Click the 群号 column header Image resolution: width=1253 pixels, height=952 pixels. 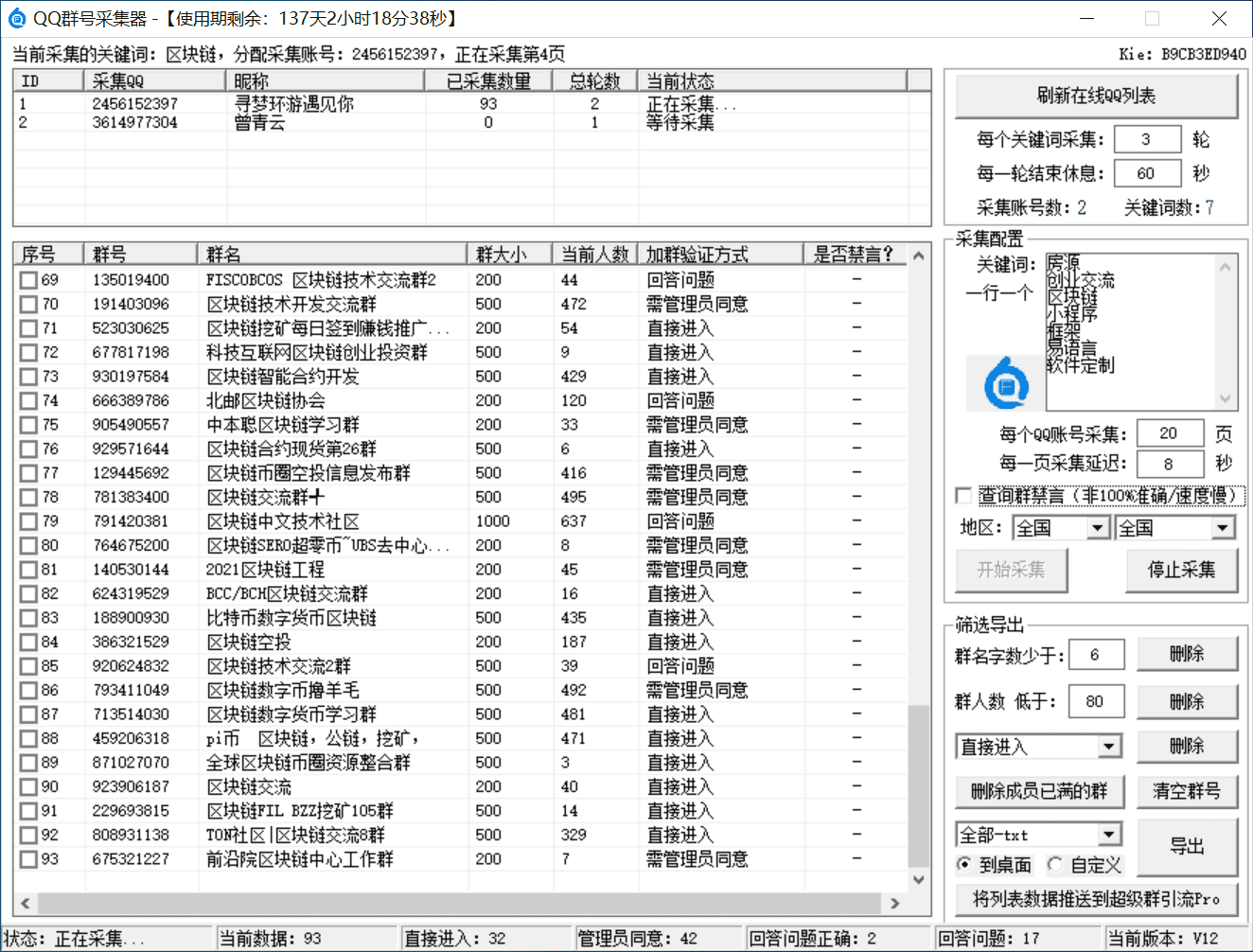(141, 254)
